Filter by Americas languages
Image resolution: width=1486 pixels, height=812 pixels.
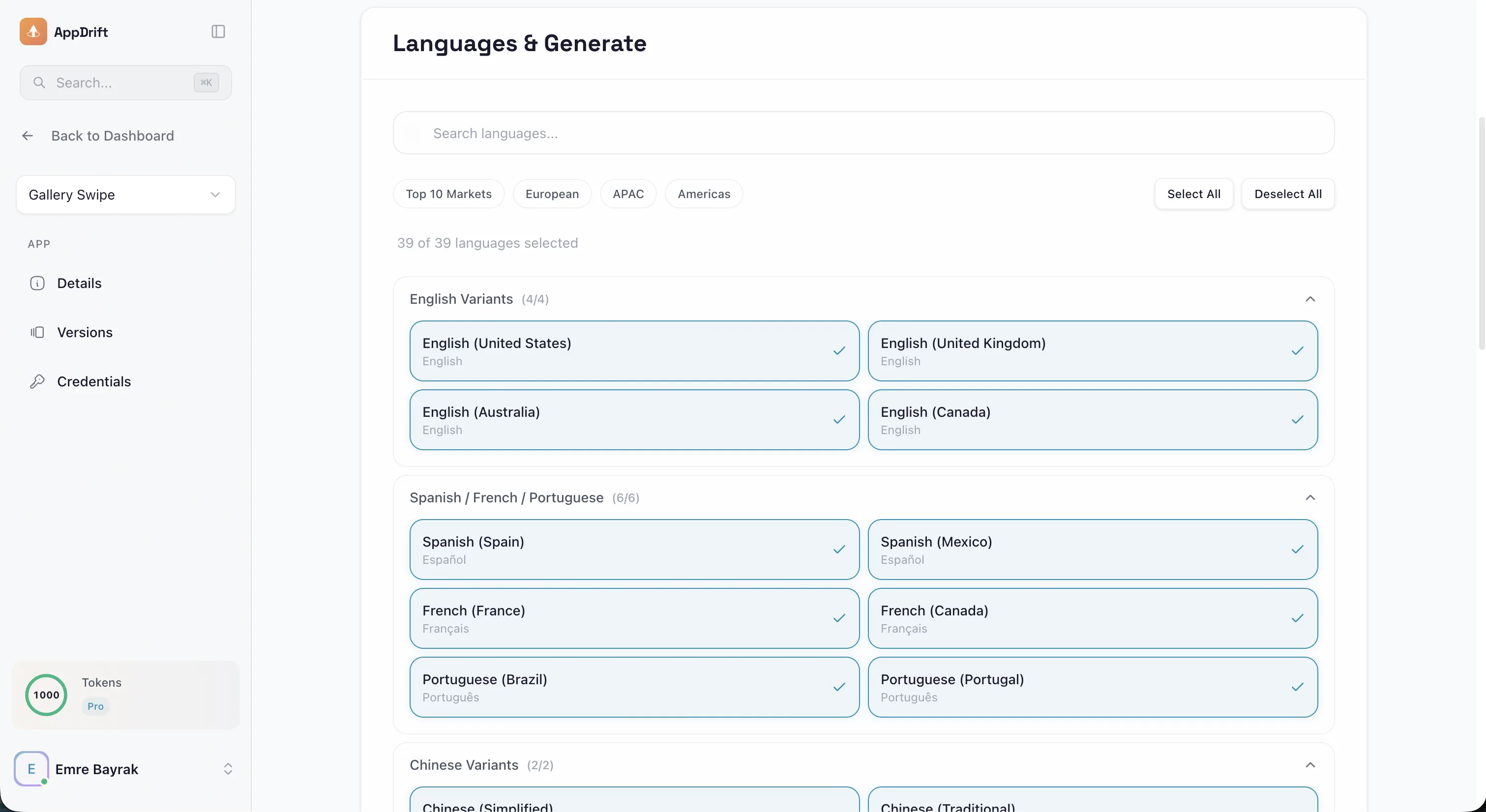tap(704, 194)
